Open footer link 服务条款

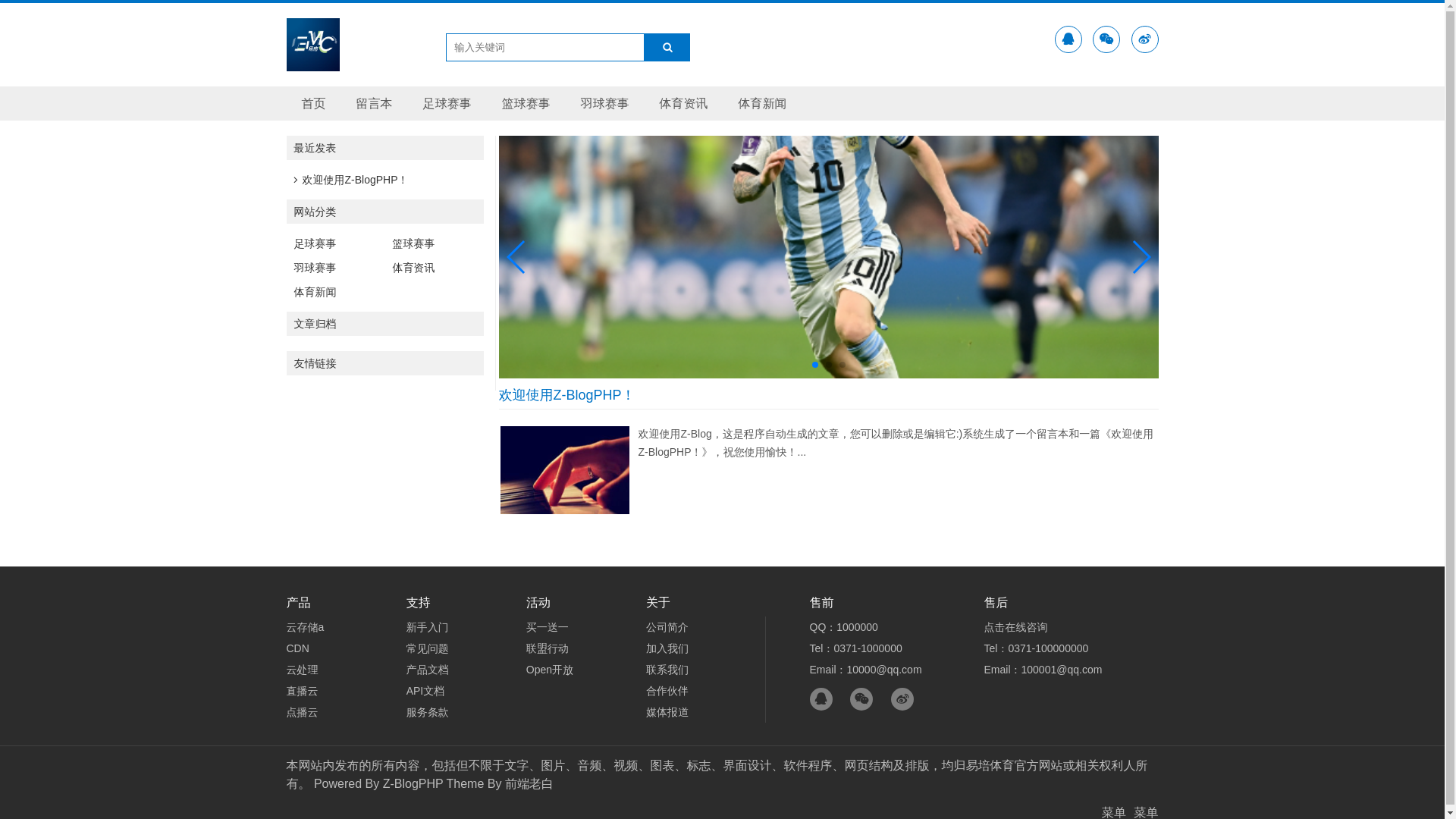(427, 712)
